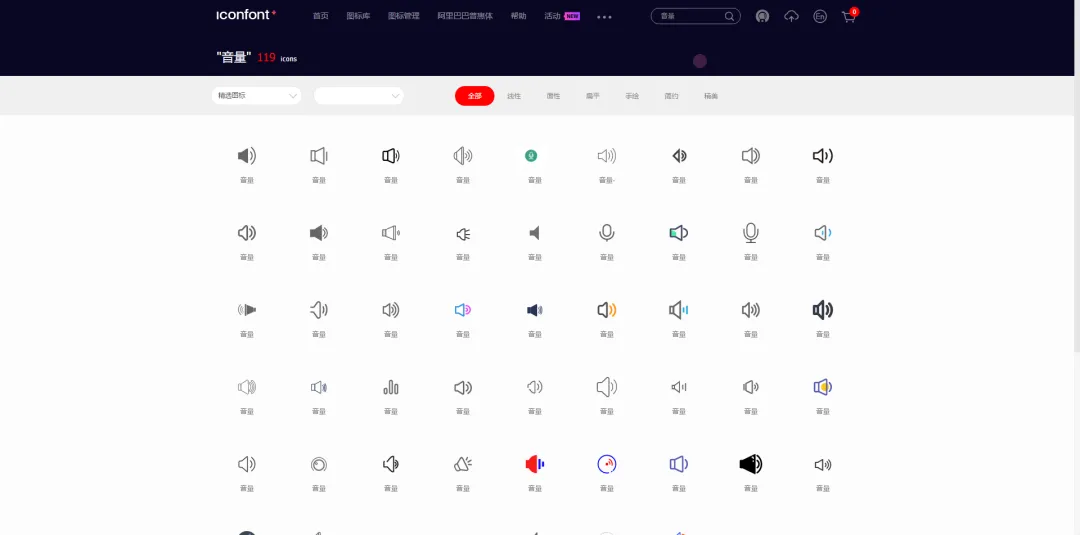Open 活动 NEW navigation item
Screen dimensions: 1080x535
point(561,17)
